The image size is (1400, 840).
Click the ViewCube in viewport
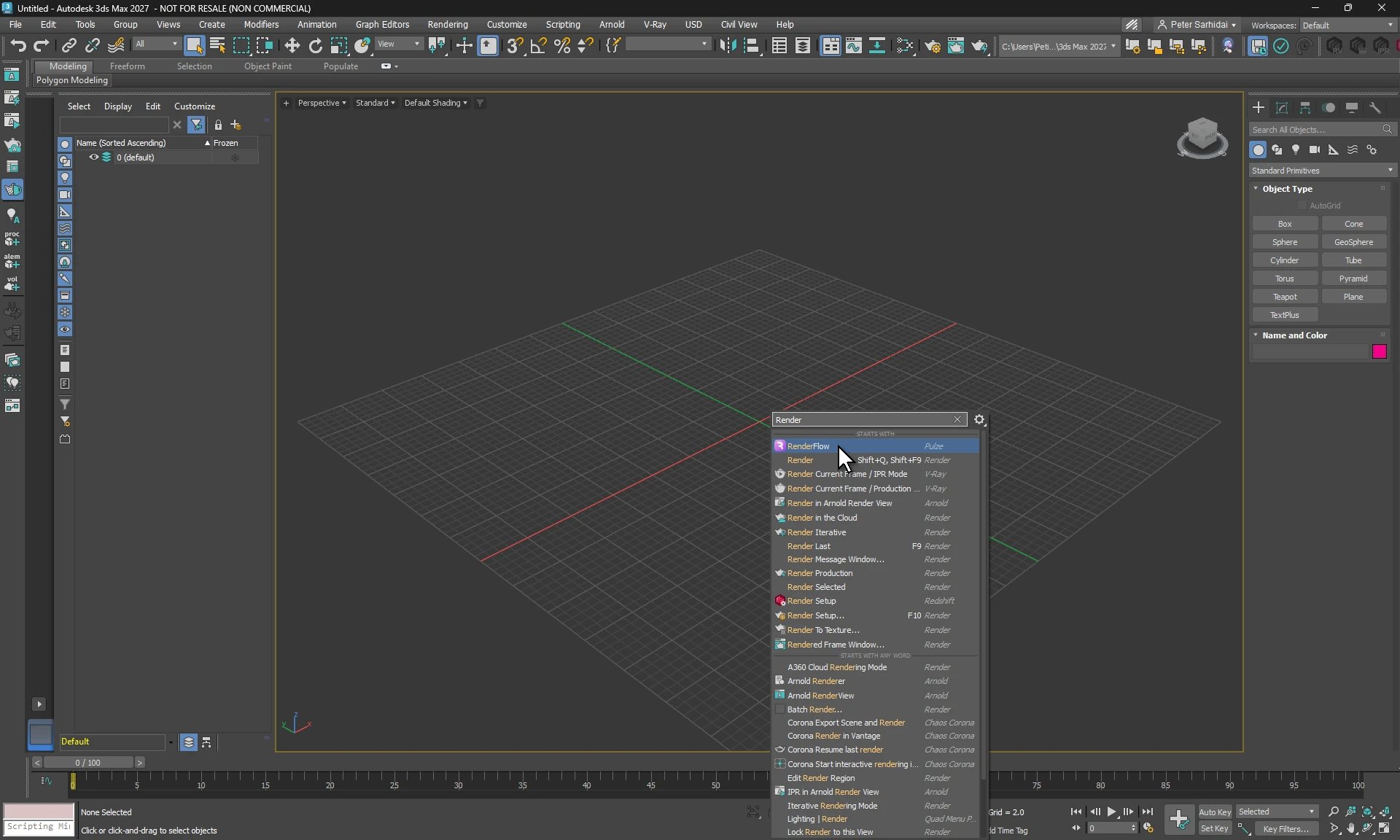[1202, 136]
